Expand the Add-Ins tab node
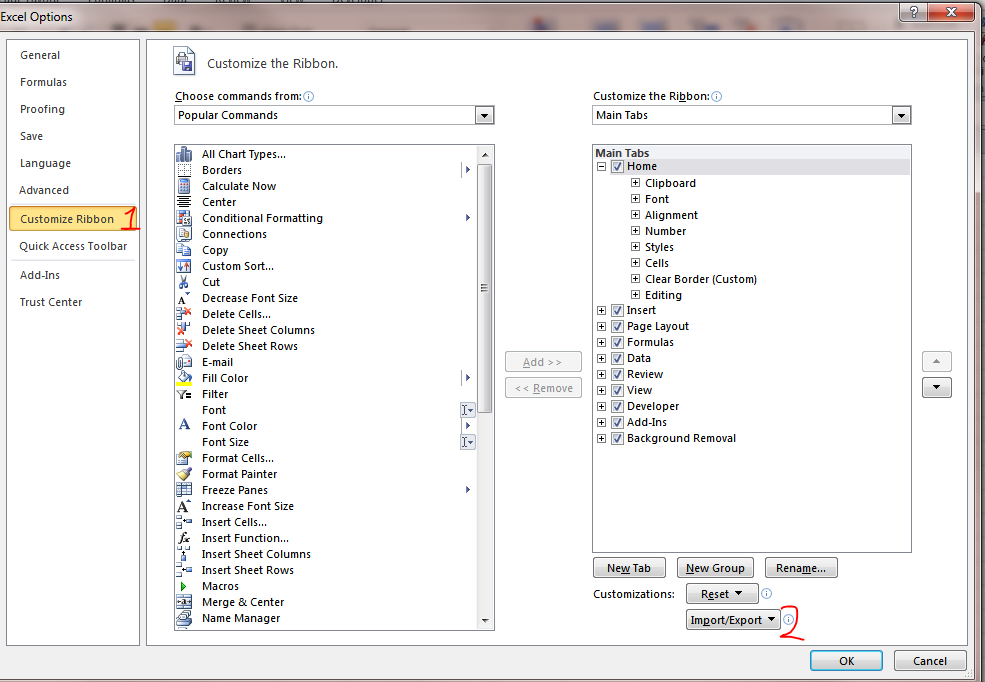 pyautogui.click(x=601, y=422)
